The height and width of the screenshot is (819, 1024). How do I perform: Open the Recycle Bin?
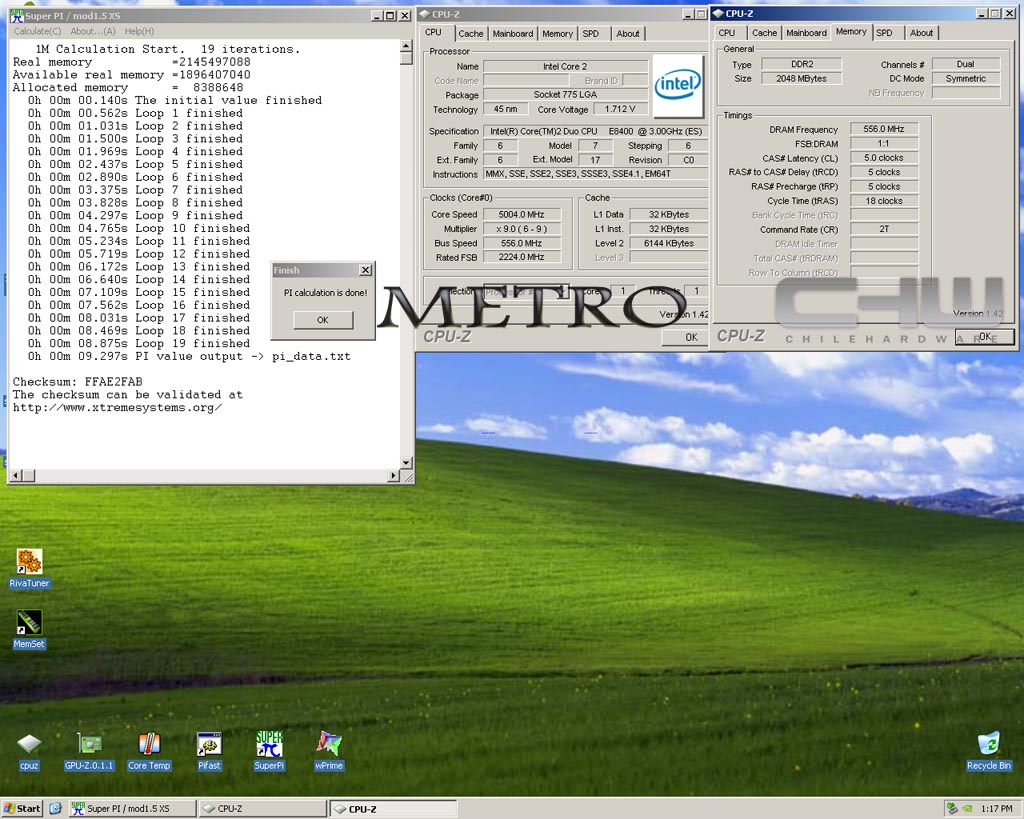pyautogui.click(x=989, y=752)
